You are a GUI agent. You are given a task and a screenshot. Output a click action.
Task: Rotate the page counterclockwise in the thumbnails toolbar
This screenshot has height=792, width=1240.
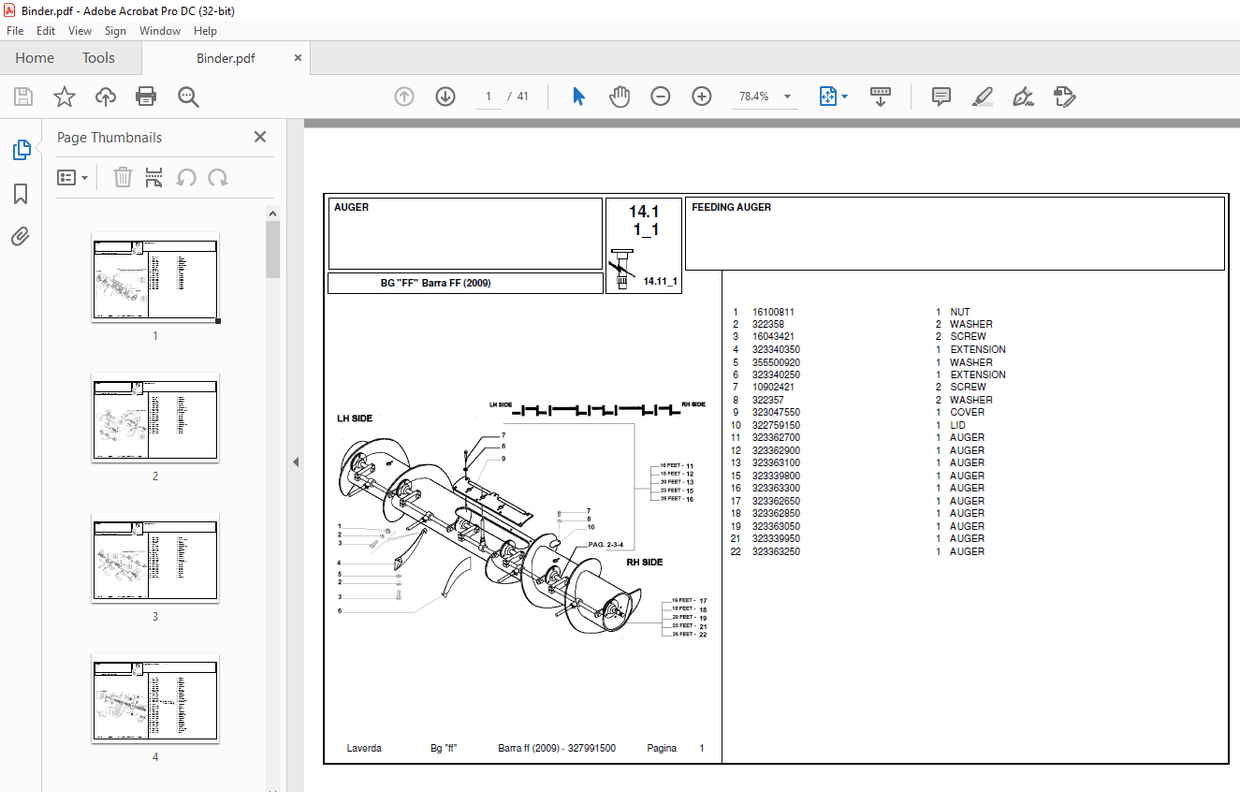click(x=187, y=177)
